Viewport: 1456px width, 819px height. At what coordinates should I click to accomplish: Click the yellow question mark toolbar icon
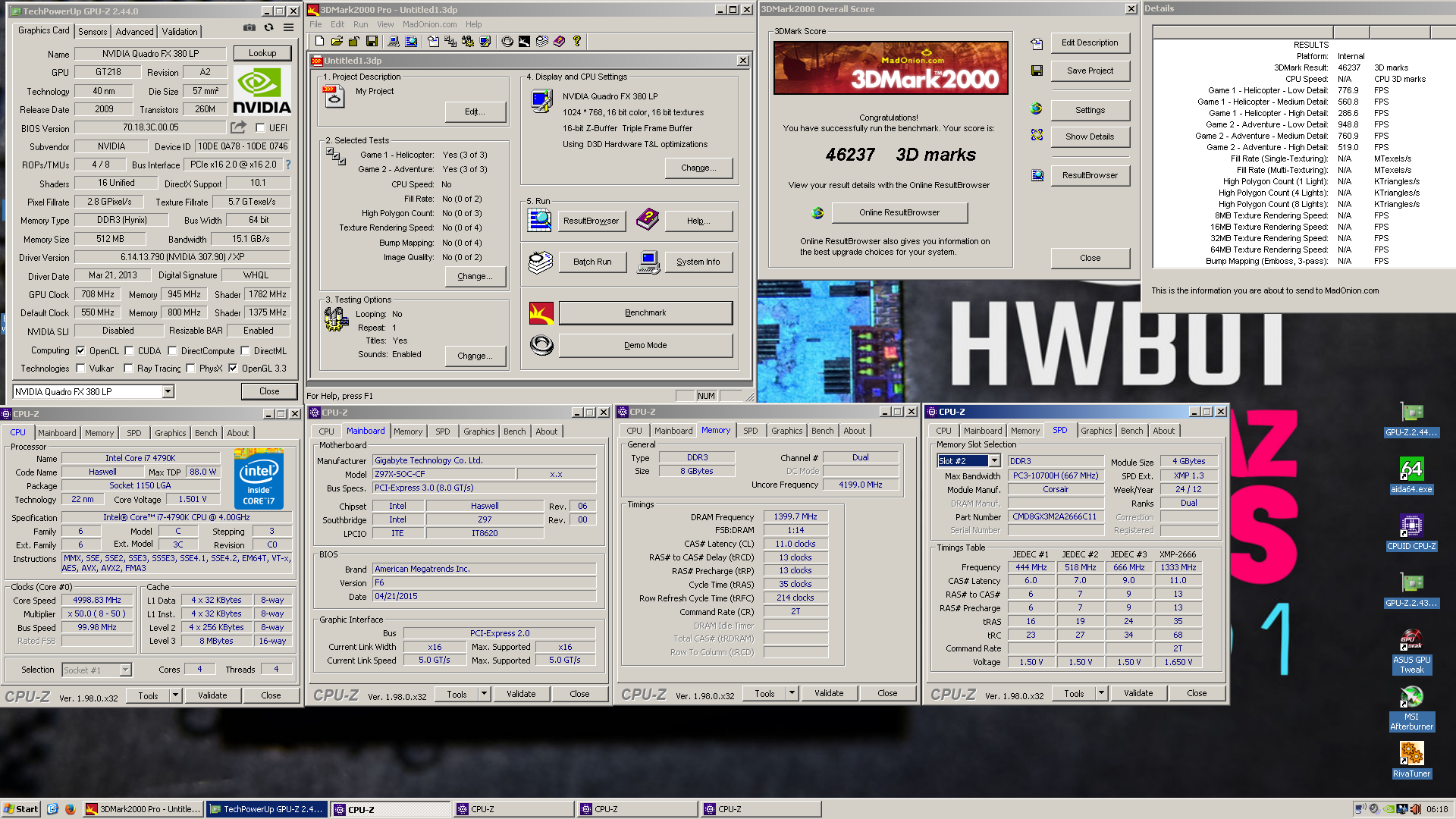pyautogui.click(x=576, y=41)
